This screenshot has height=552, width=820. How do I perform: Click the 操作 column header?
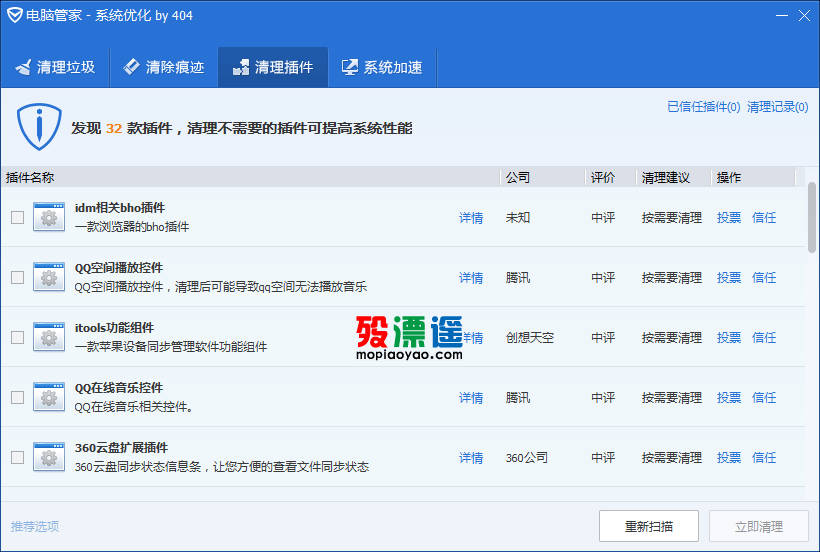(753, 178)
